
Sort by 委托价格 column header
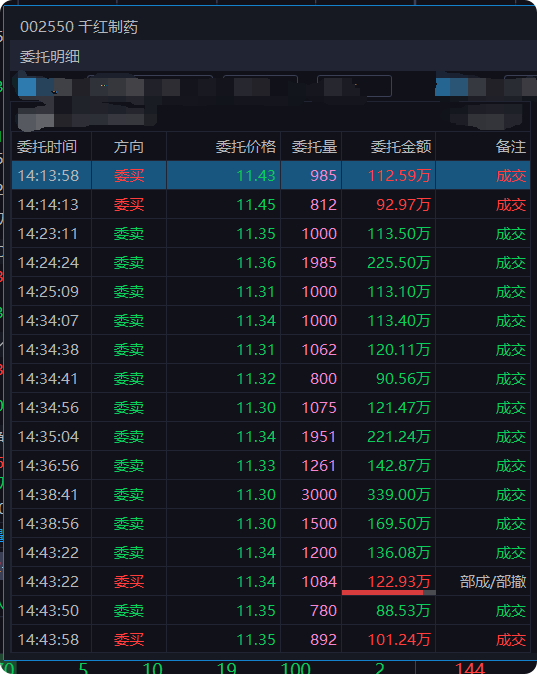245,147
